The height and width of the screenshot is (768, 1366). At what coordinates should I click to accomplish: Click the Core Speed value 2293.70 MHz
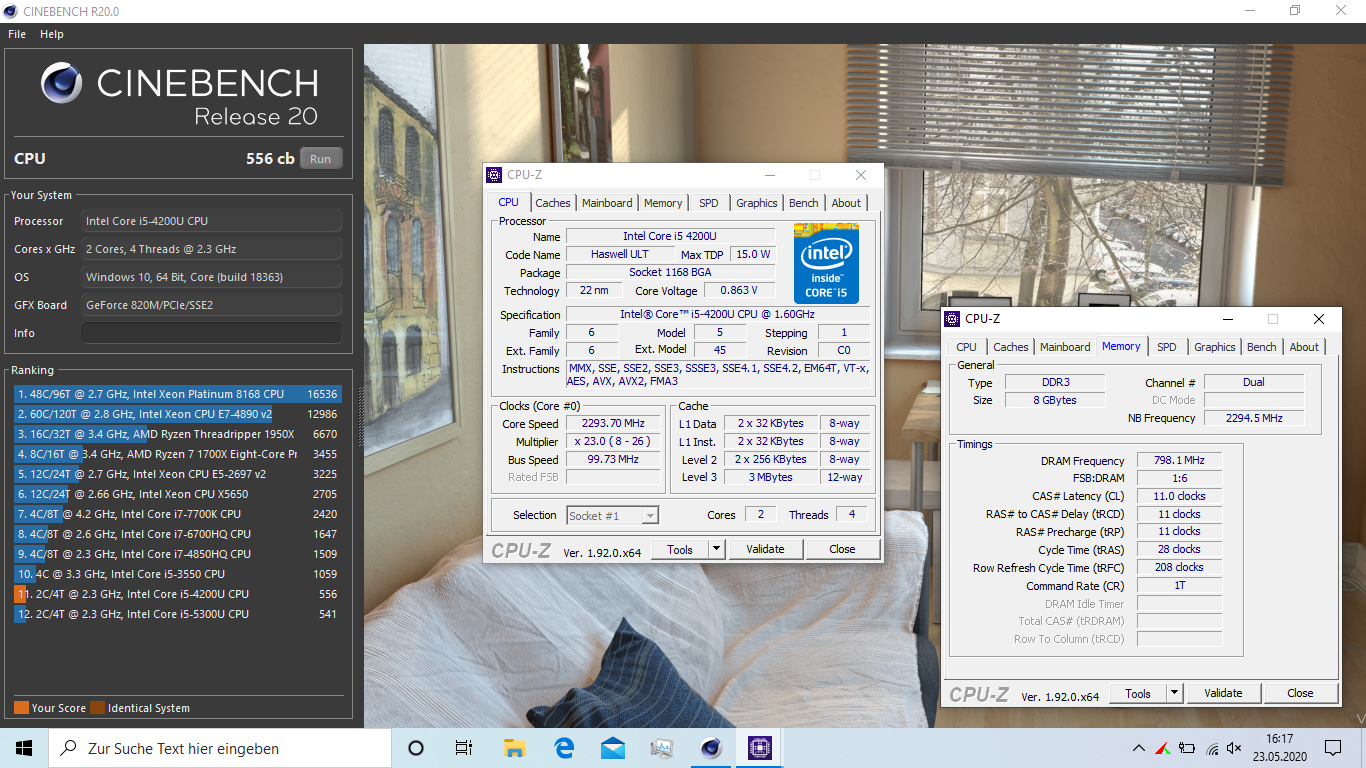pyautogui.click(x=613, y=423)
